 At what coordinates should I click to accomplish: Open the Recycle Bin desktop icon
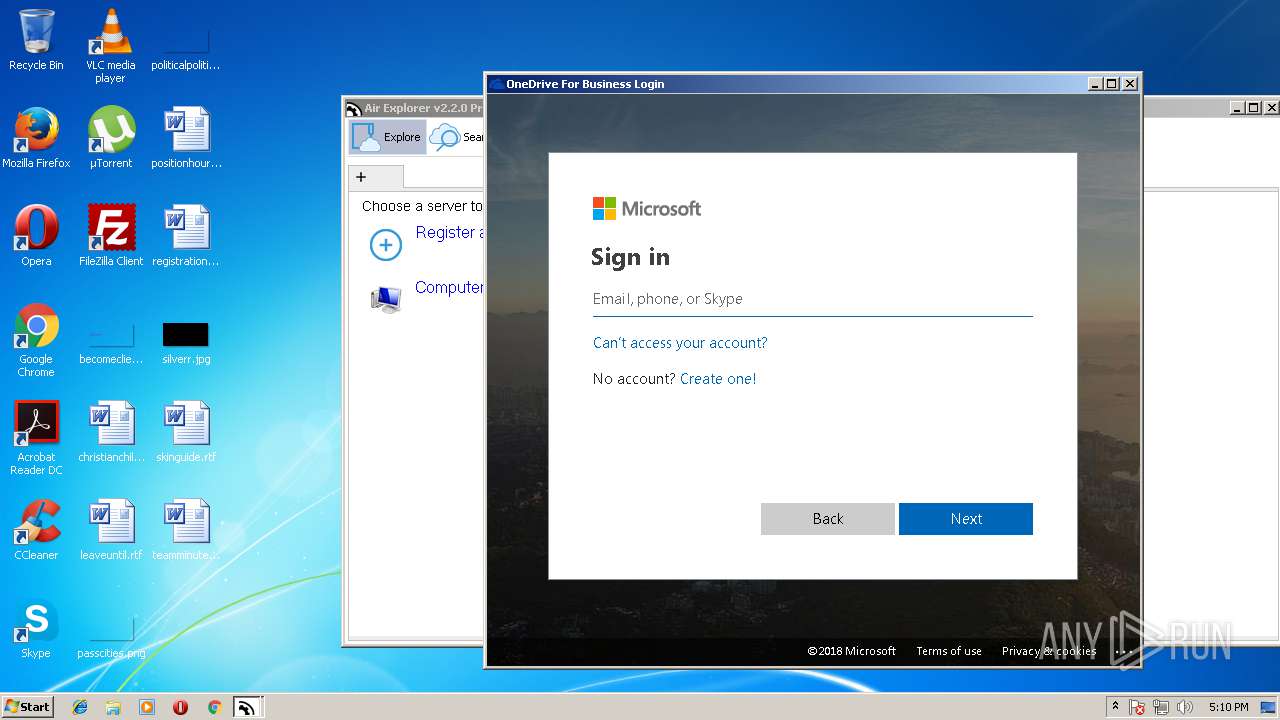pyautogui.click(x=36, y=40)
